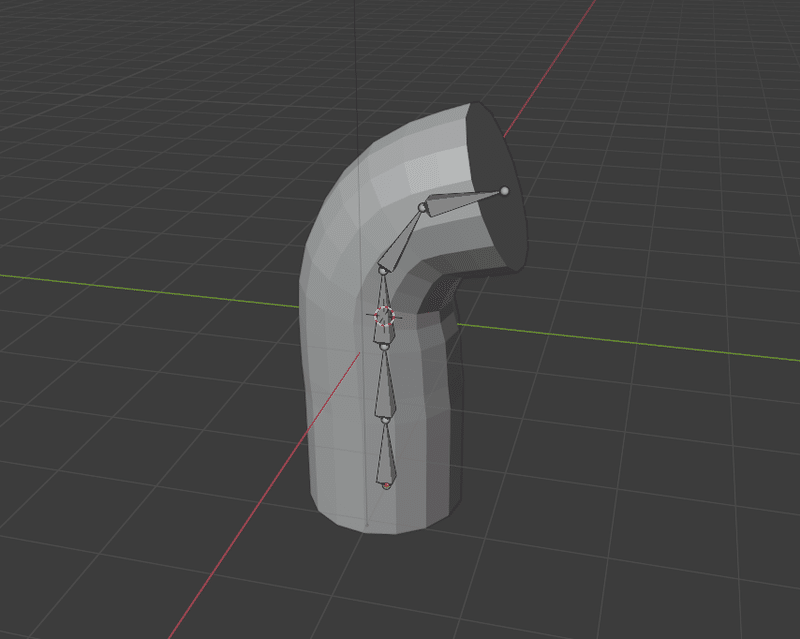
Task: Click the red-white 3D cursor
Action: (x=385, y=316)
